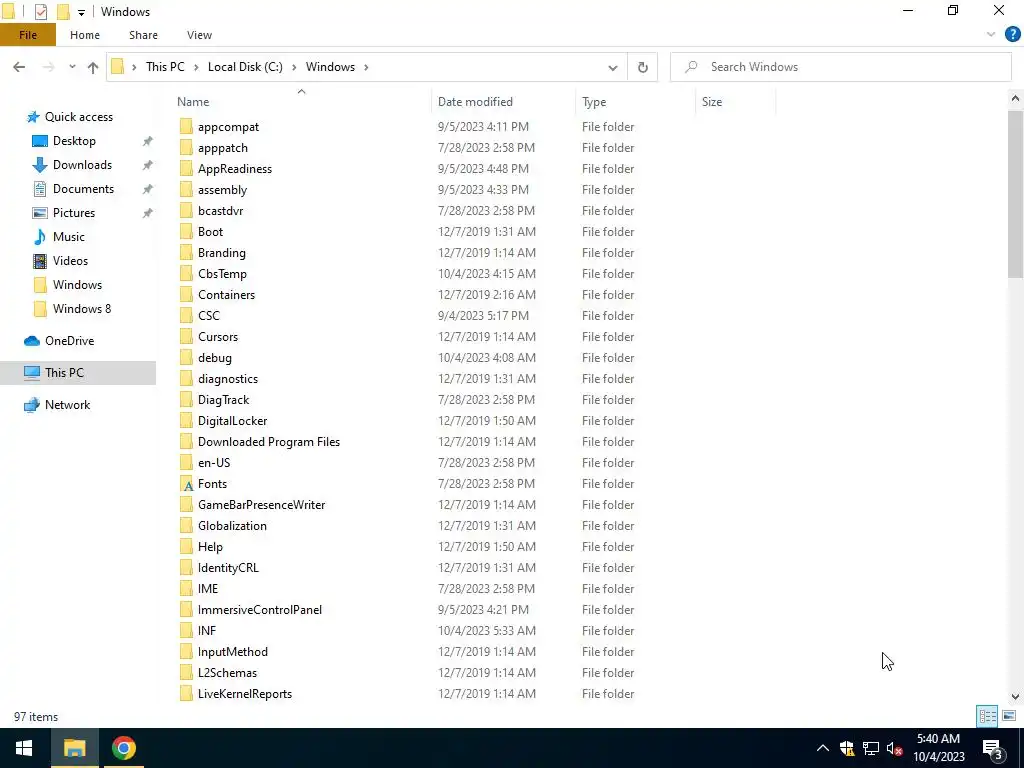Select This PC in navigation pane
Image resolution: width=1024 pixels, height=768 pixels.
point(78,373)
